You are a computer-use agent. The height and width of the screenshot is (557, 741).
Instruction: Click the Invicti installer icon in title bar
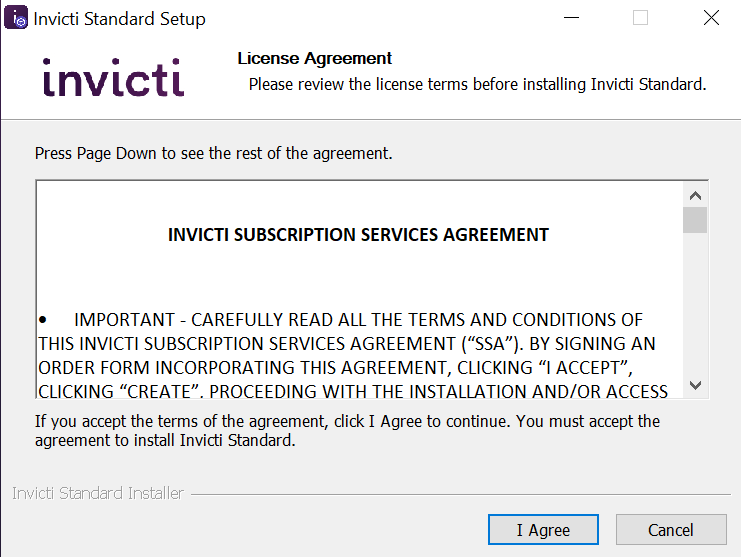16,18
